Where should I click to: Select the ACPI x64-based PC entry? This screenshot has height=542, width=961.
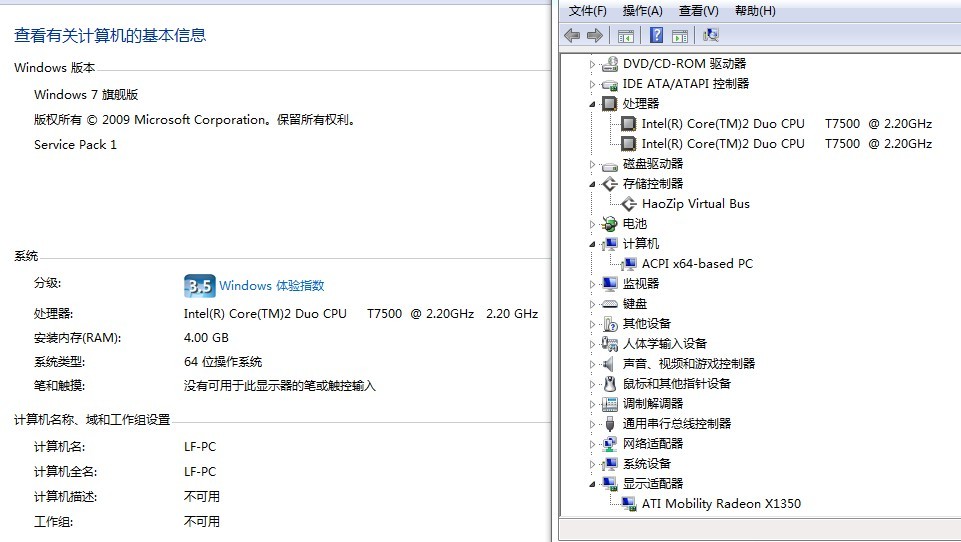click(697, 264)
